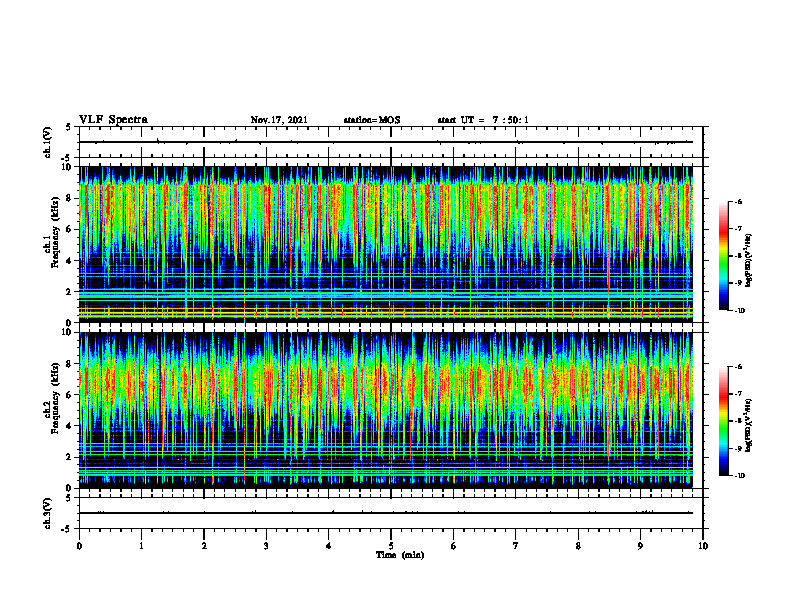Click the ch.1 voltage waveform trace
The image size is (792, 612).
(386, 142)
